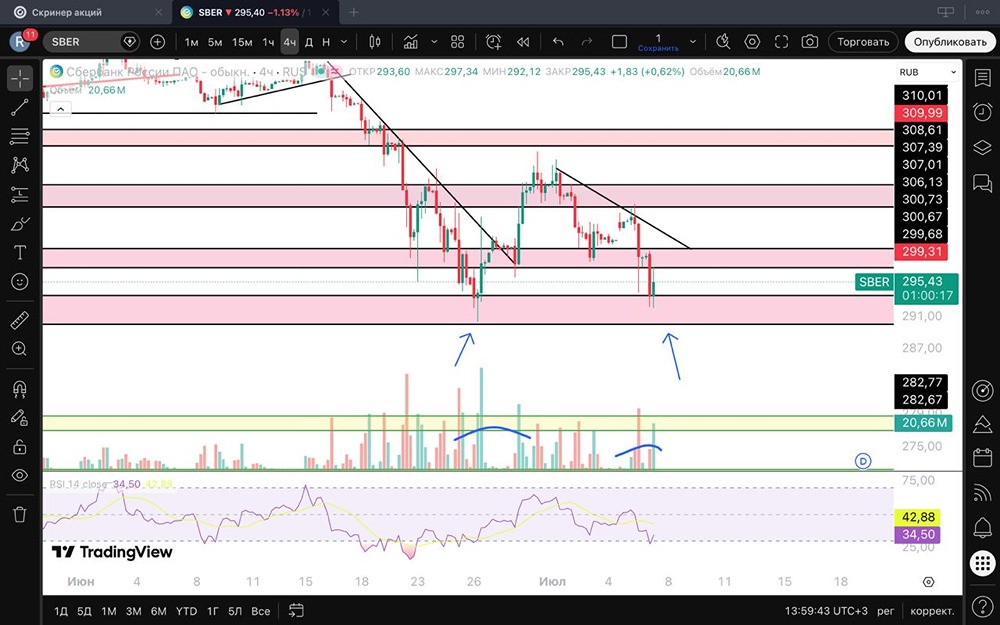
Task: Open the alerts clock panel
Action: [x=982, y=112]
